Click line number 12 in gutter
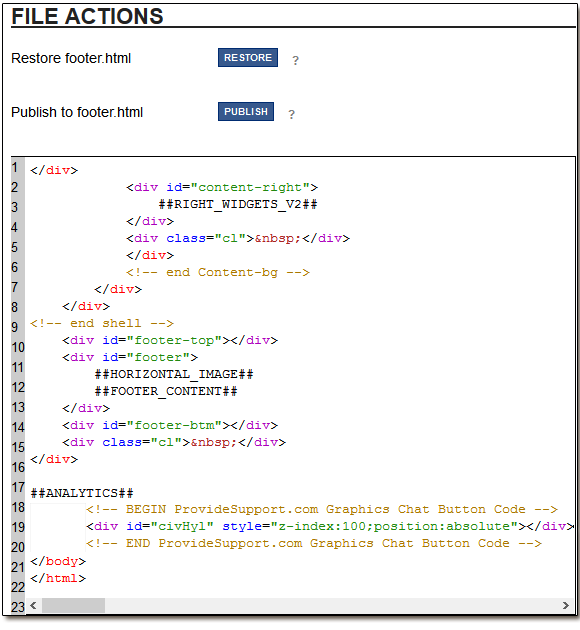Viewport: 580px width, 630px height. tap(18, 387)
